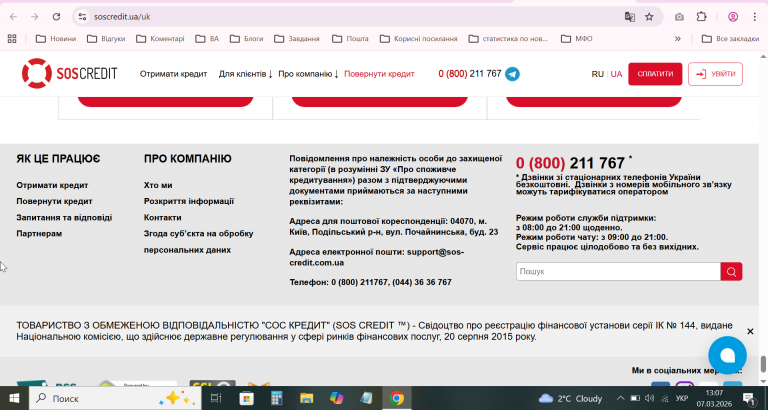Open the Chrome profile avatar

tap(733, 17)
